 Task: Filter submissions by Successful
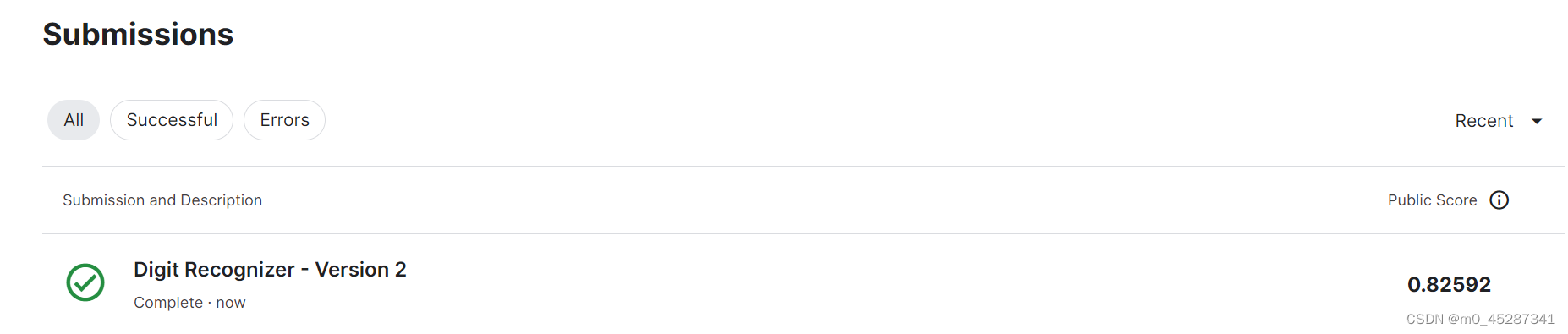pyautogui.click(x=172, y=120)
